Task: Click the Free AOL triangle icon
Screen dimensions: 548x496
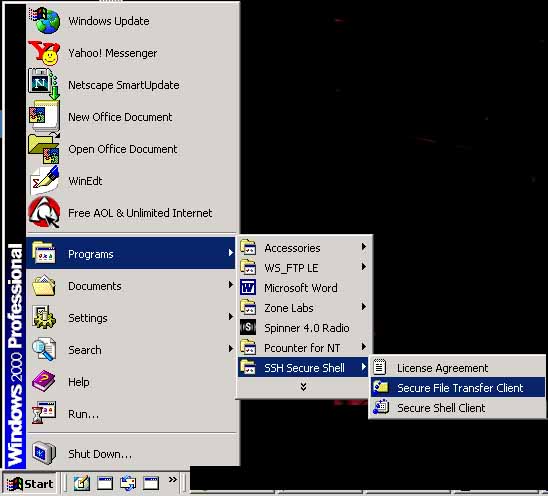Action: (x=44, y=212)
